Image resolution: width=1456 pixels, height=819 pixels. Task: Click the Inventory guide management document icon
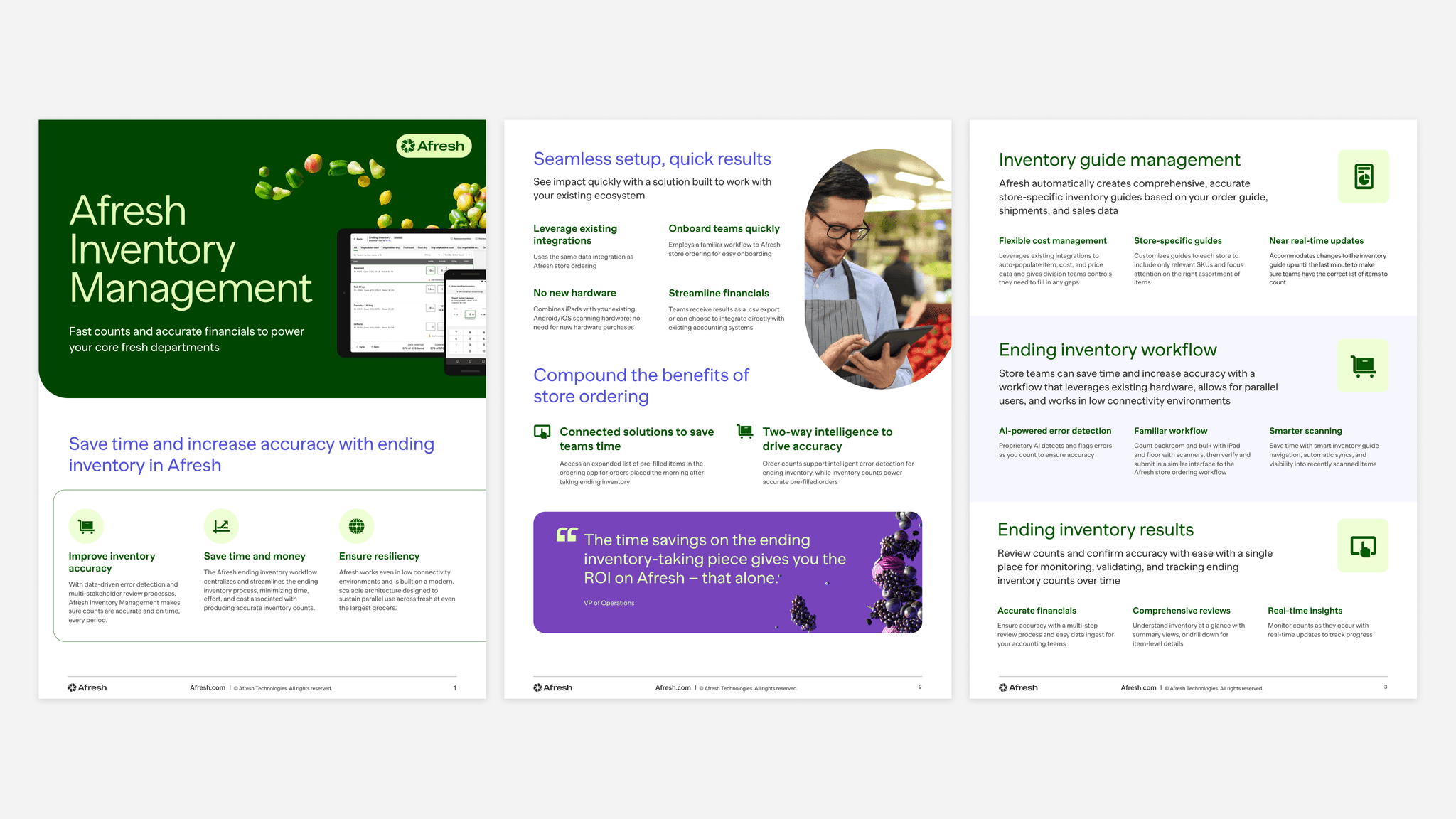coord(1363,176)
